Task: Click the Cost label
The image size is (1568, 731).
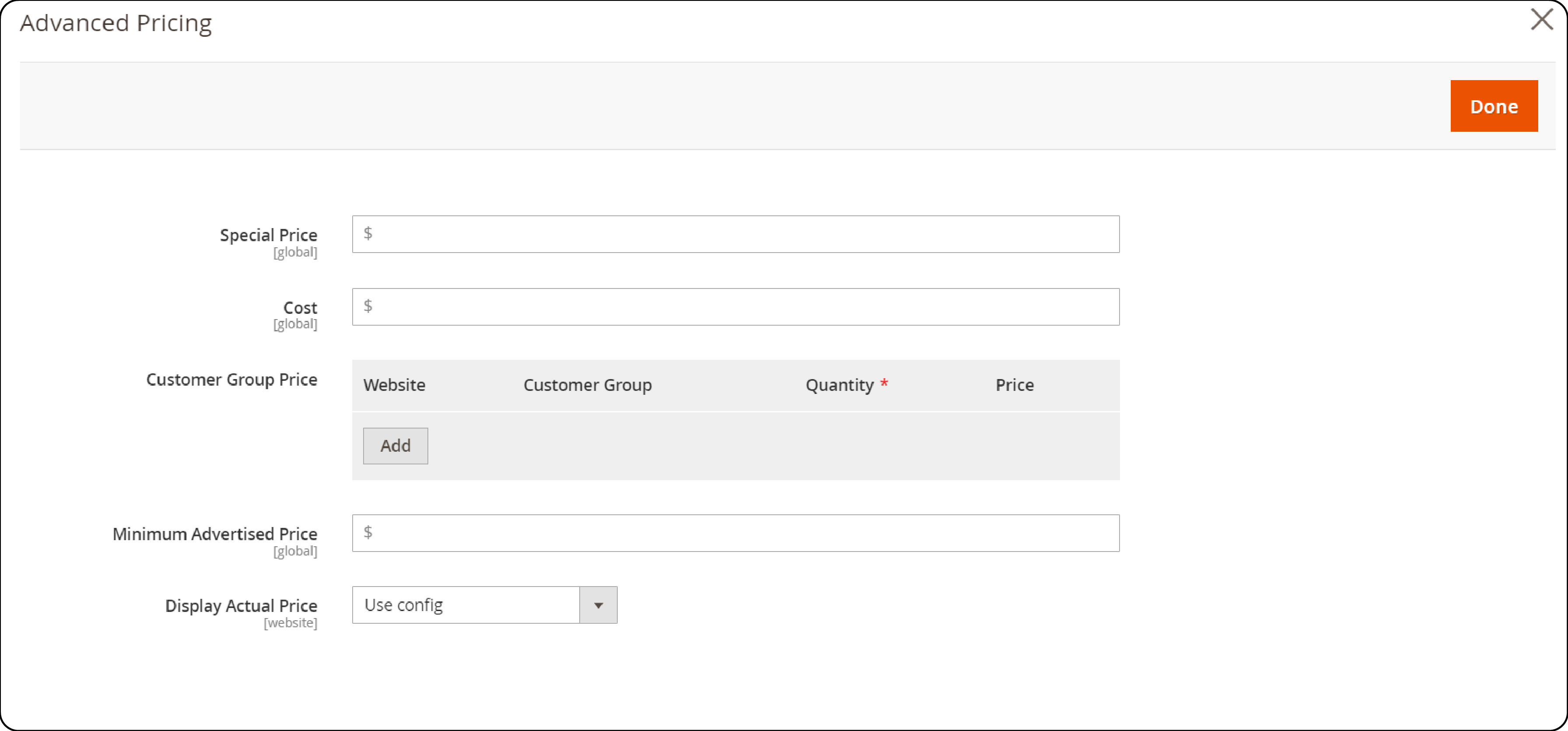Action: [300, 308]
